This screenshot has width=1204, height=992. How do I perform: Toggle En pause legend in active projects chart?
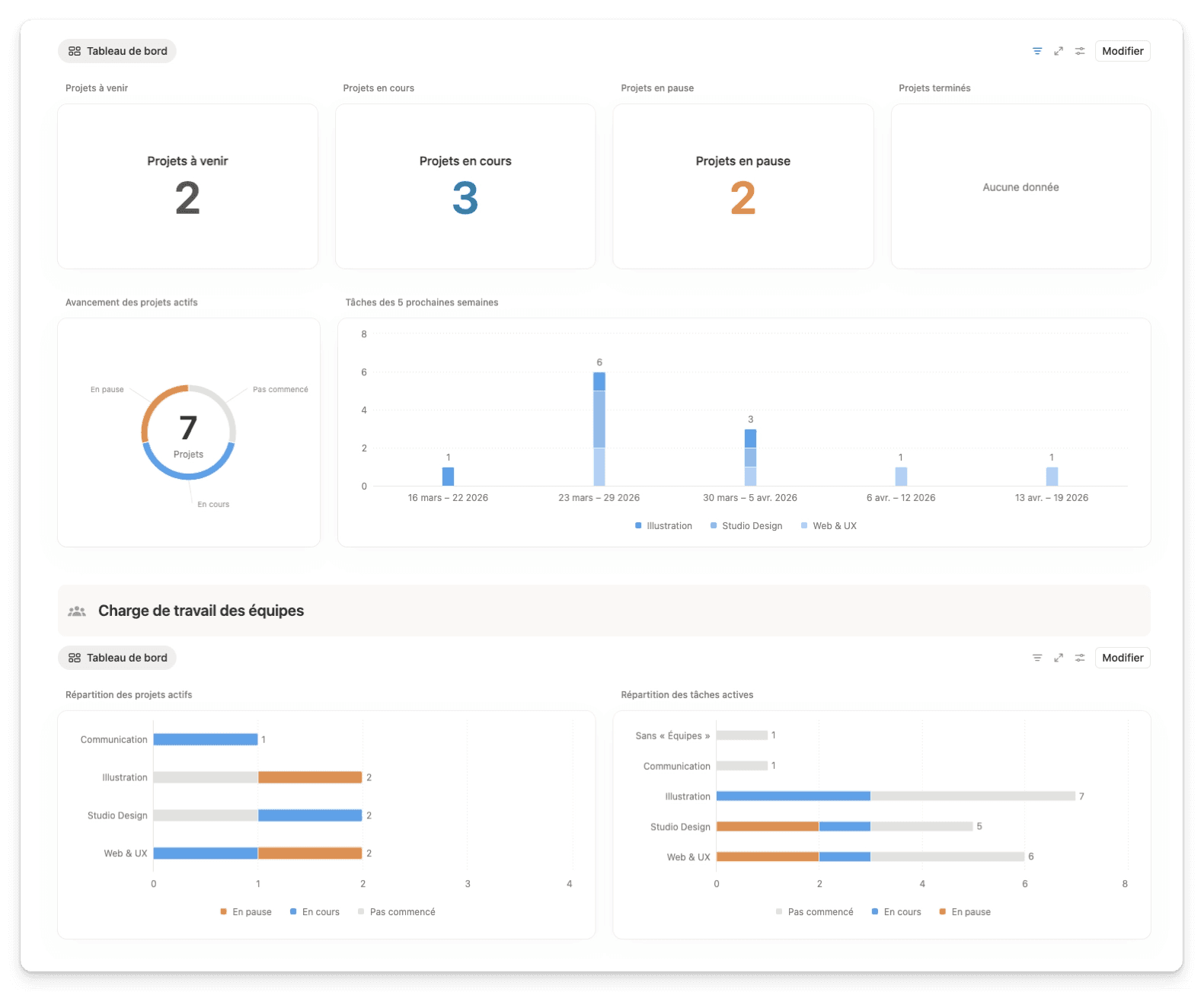[x=246, y=912]
